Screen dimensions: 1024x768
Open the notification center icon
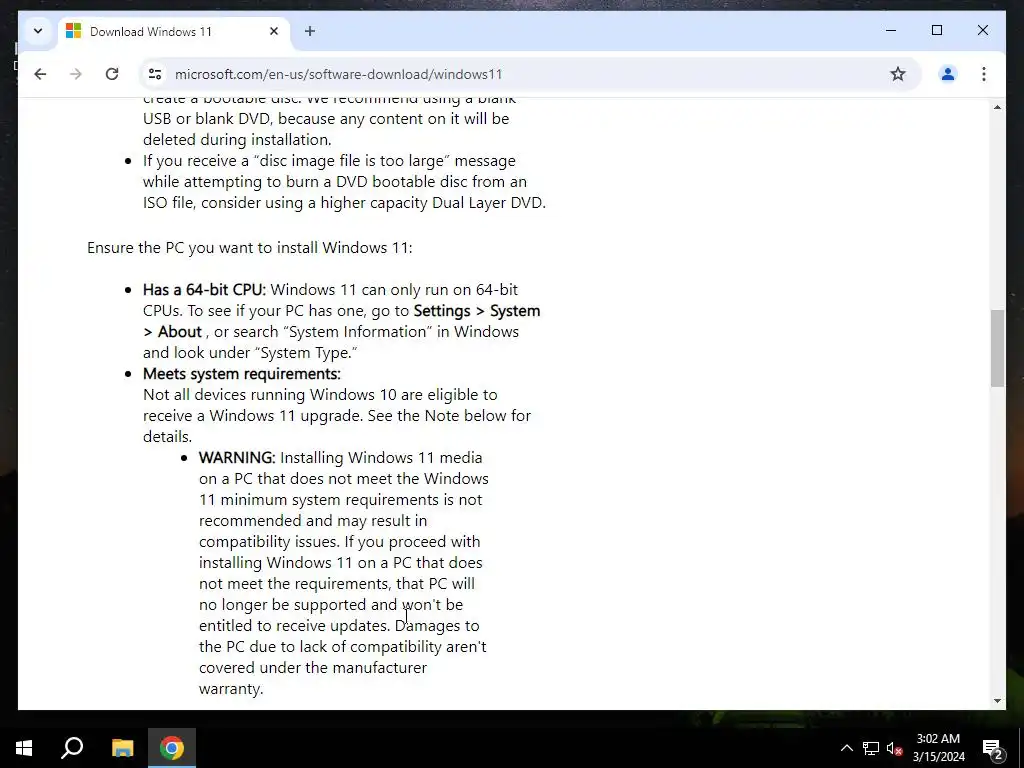993,748
